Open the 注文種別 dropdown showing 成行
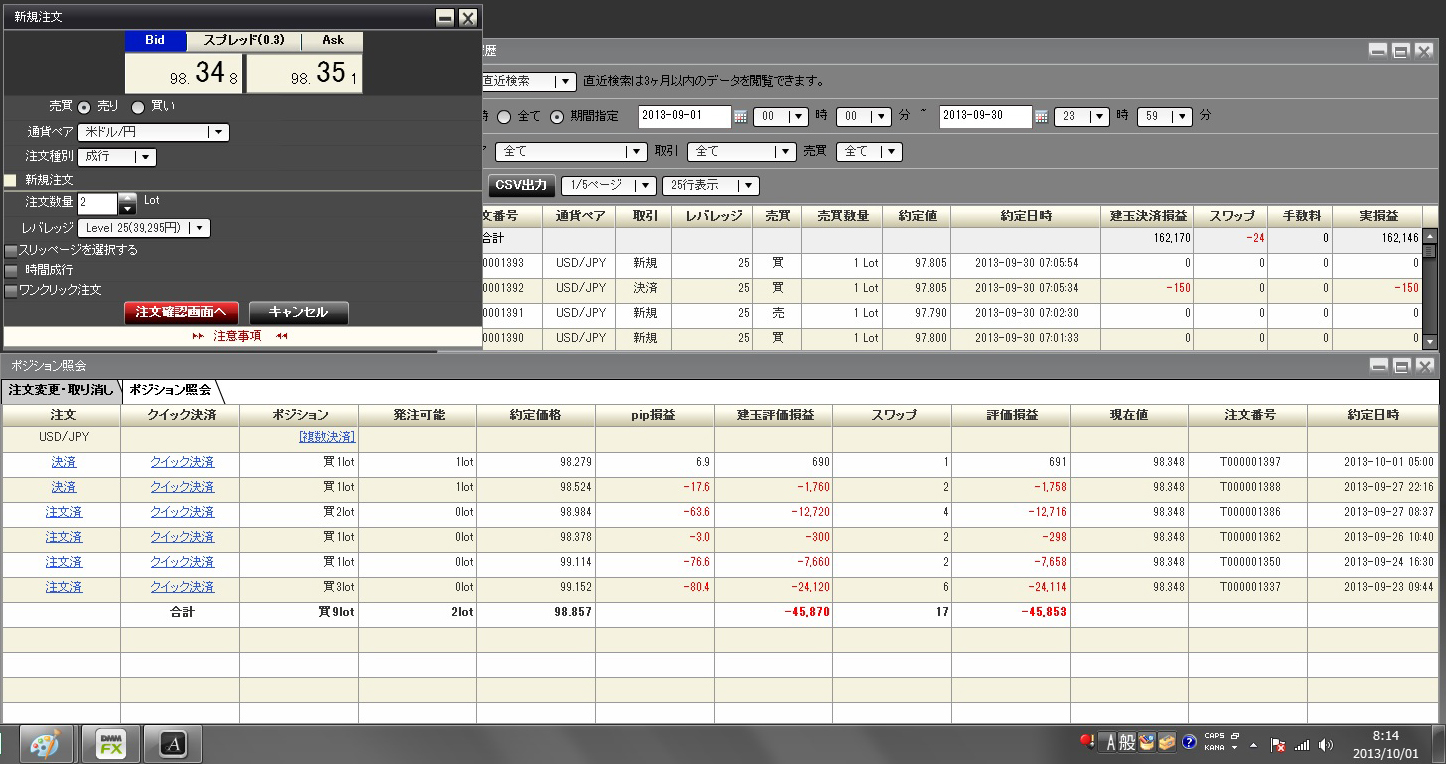 point(117,157)
